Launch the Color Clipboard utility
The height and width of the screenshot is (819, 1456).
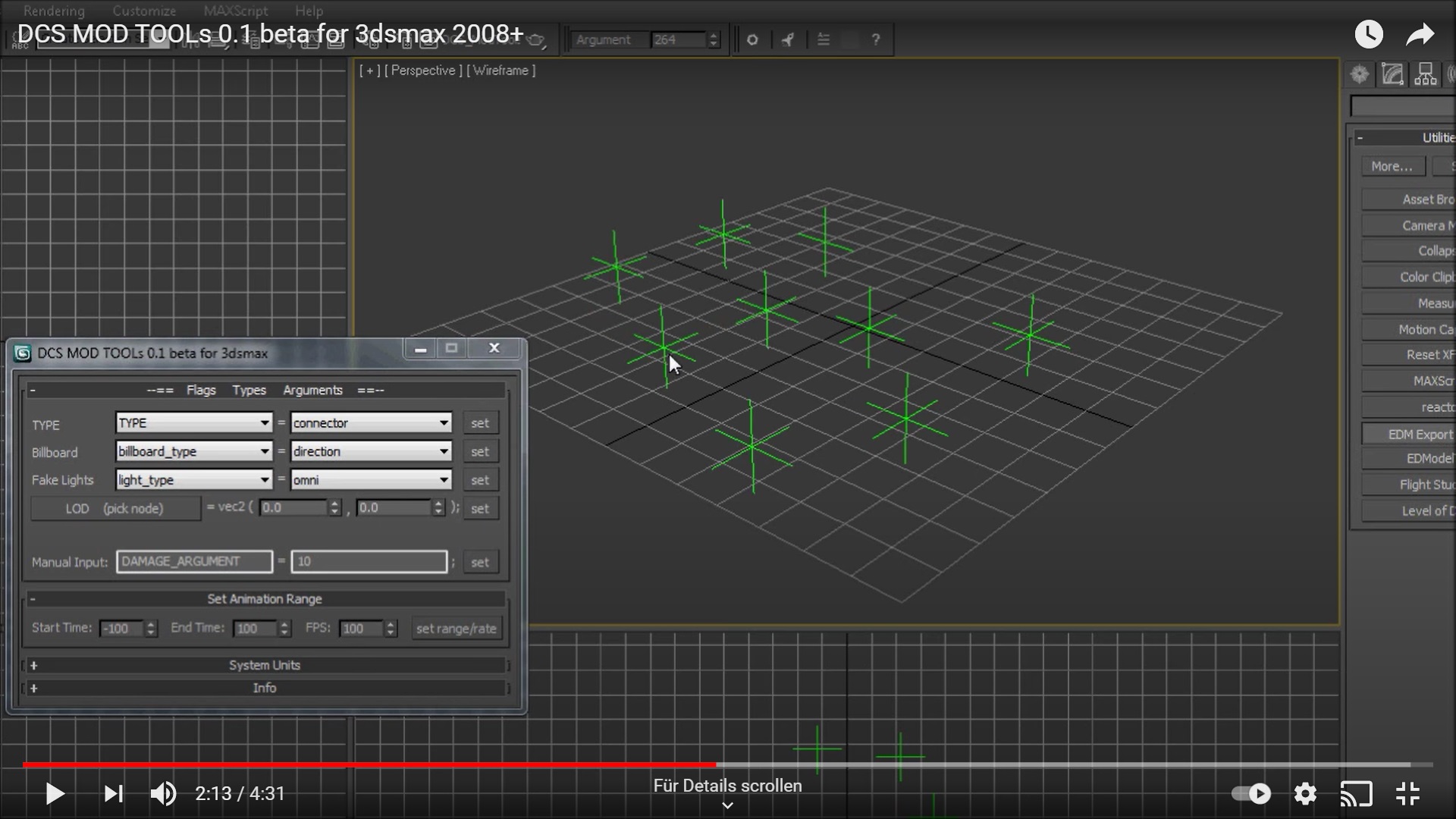[x=1409, y=277]
